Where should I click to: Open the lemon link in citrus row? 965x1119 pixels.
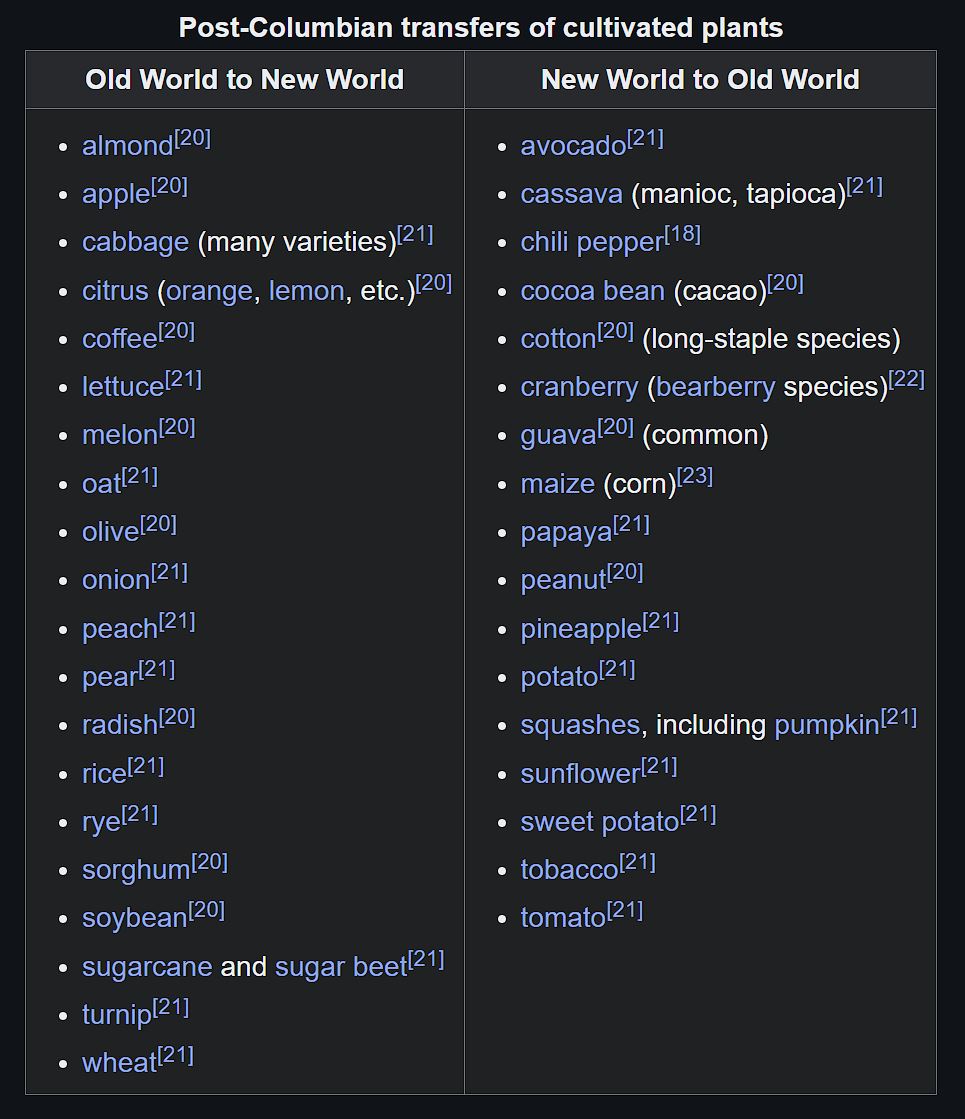pos(306,290)
